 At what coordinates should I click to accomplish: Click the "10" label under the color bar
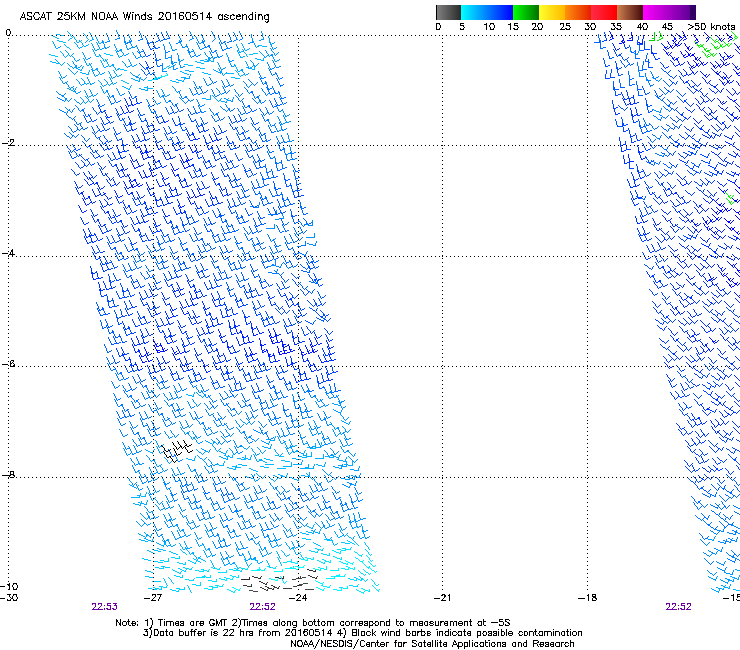click(x=489, y=26)
